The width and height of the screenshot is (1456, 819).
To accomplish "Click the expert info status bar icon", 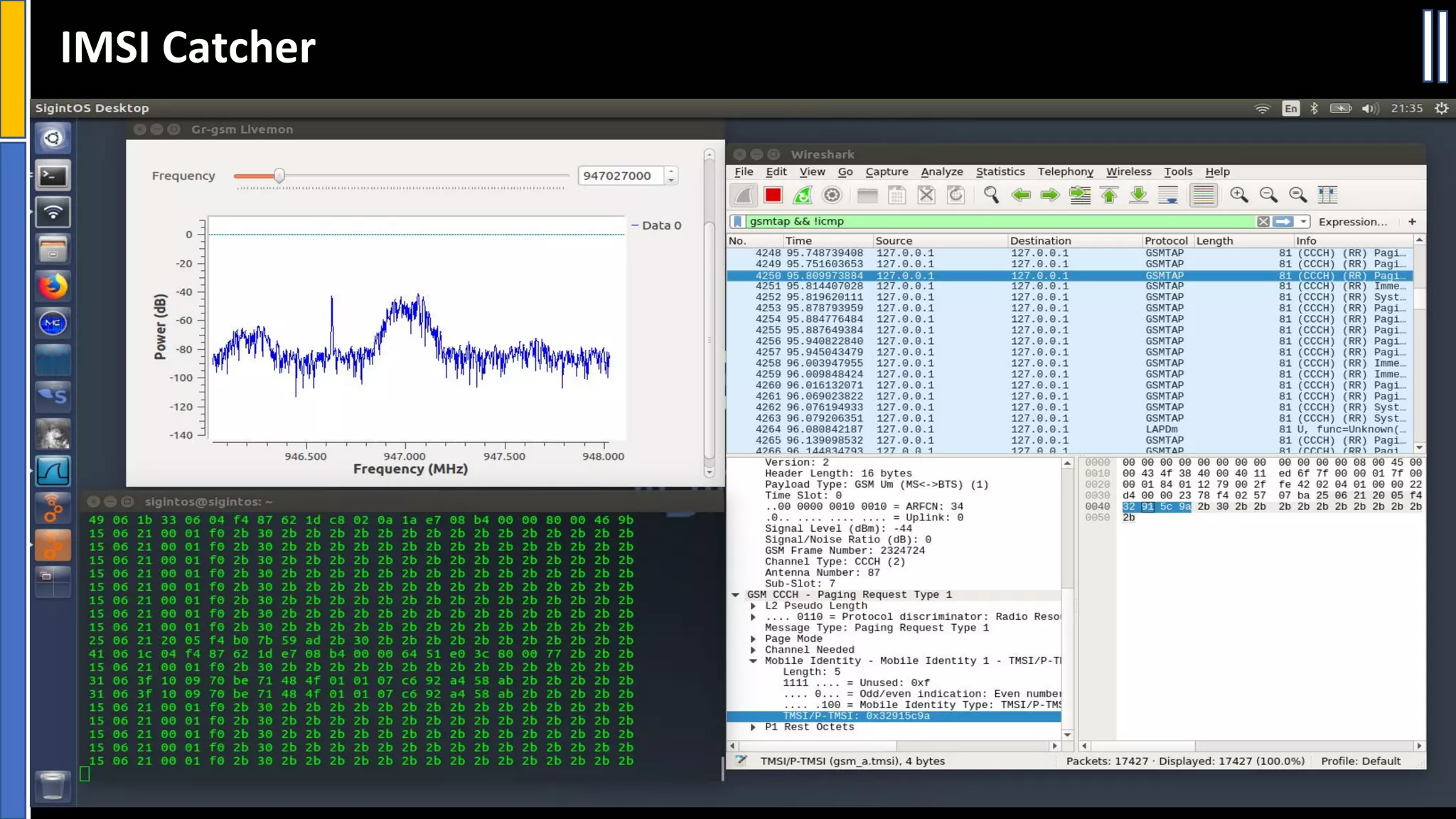I will coord(741,761).
